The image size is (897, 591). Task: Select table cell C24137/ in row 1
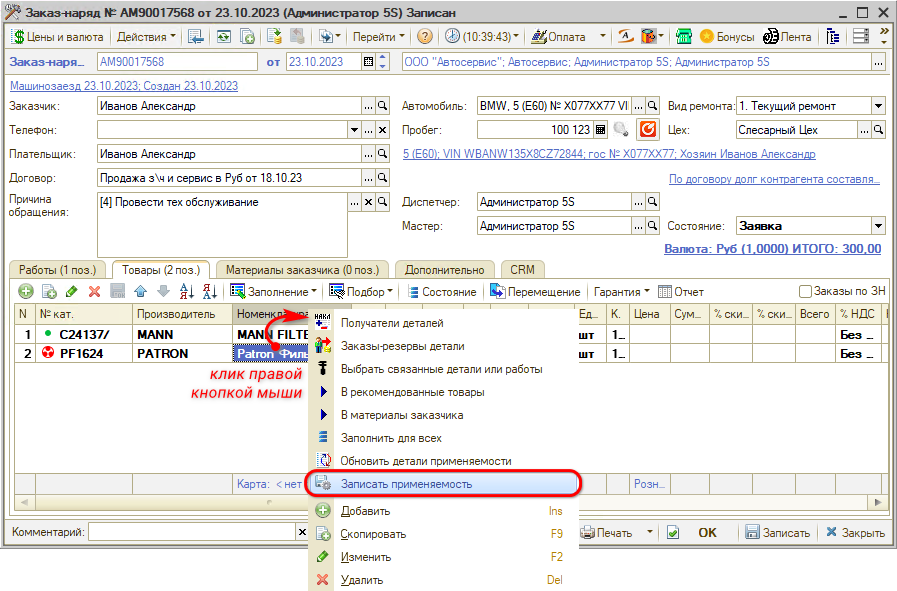[84, 335]
